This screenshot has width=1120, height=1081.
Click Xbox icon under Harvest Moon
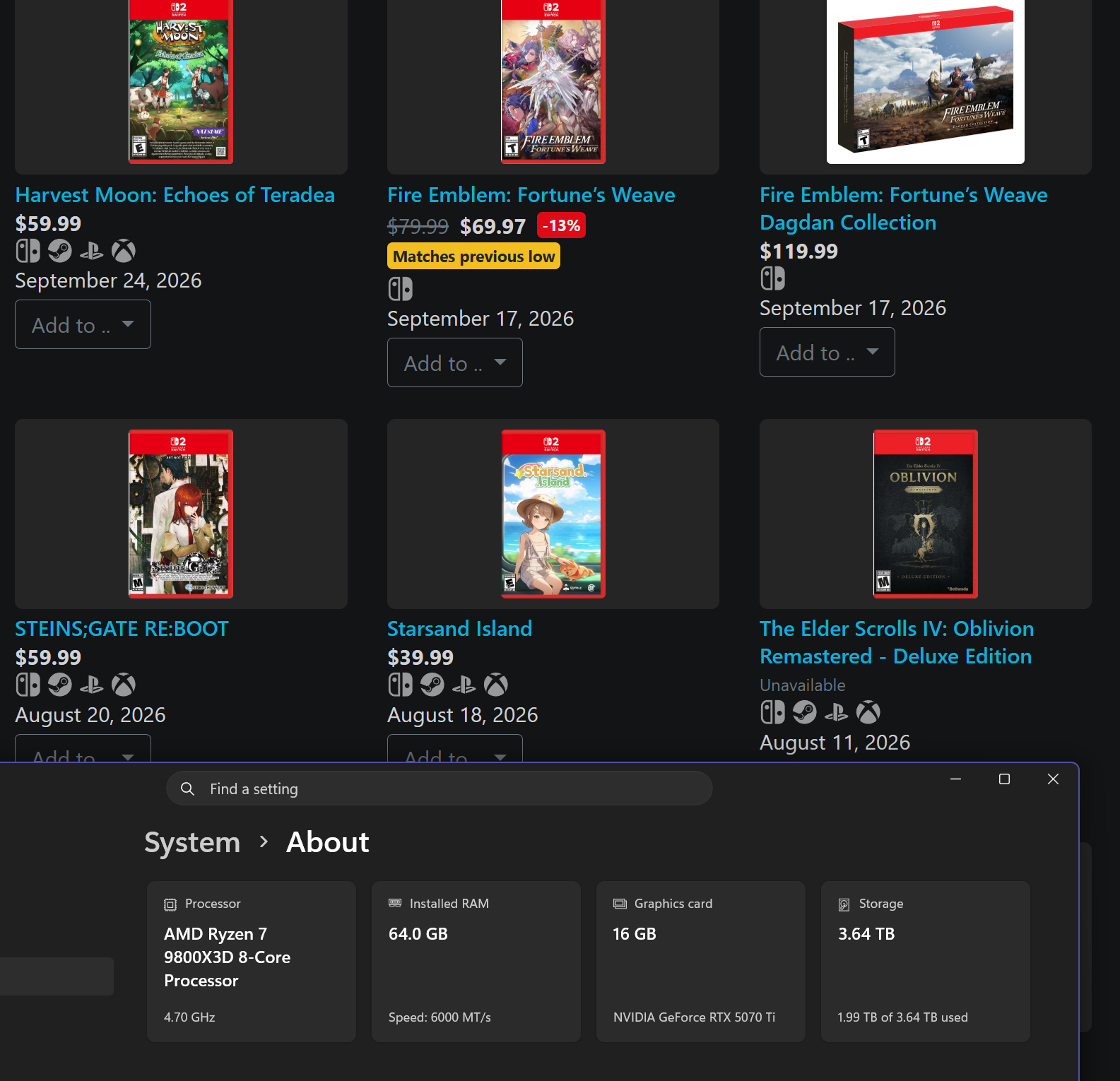coord(124,251)
